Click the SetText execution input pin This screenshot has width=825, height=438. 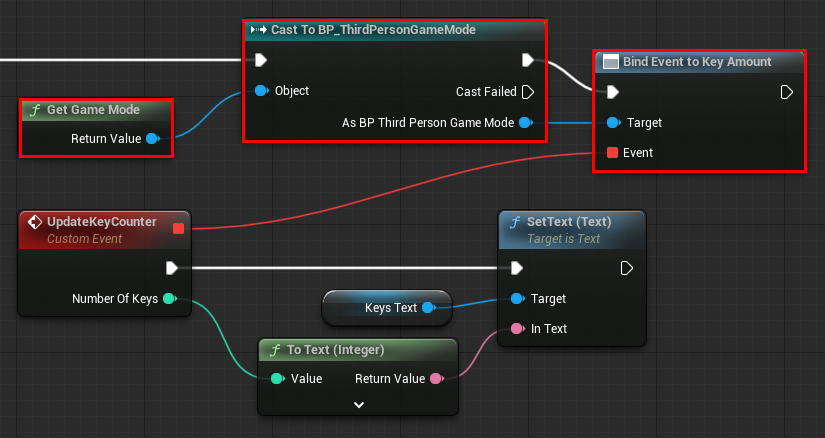(516, 268)
